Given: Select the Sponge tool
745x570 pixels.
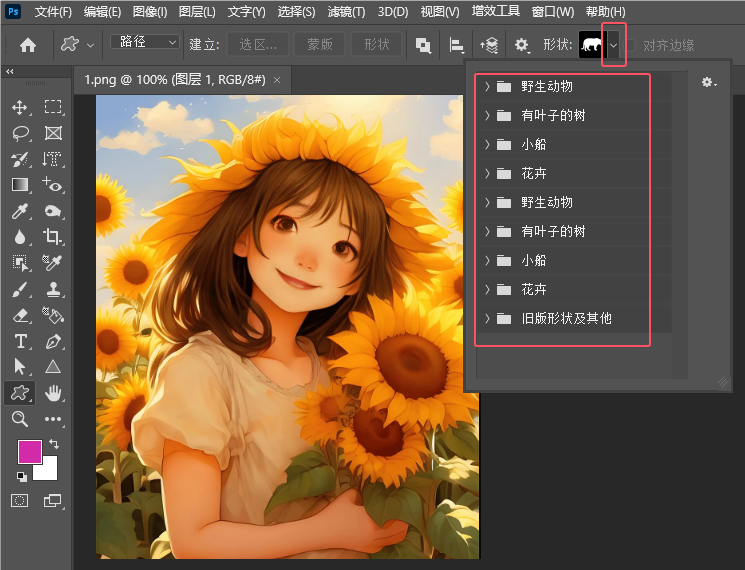Looking at the screenshot, I should click(53, 211).
